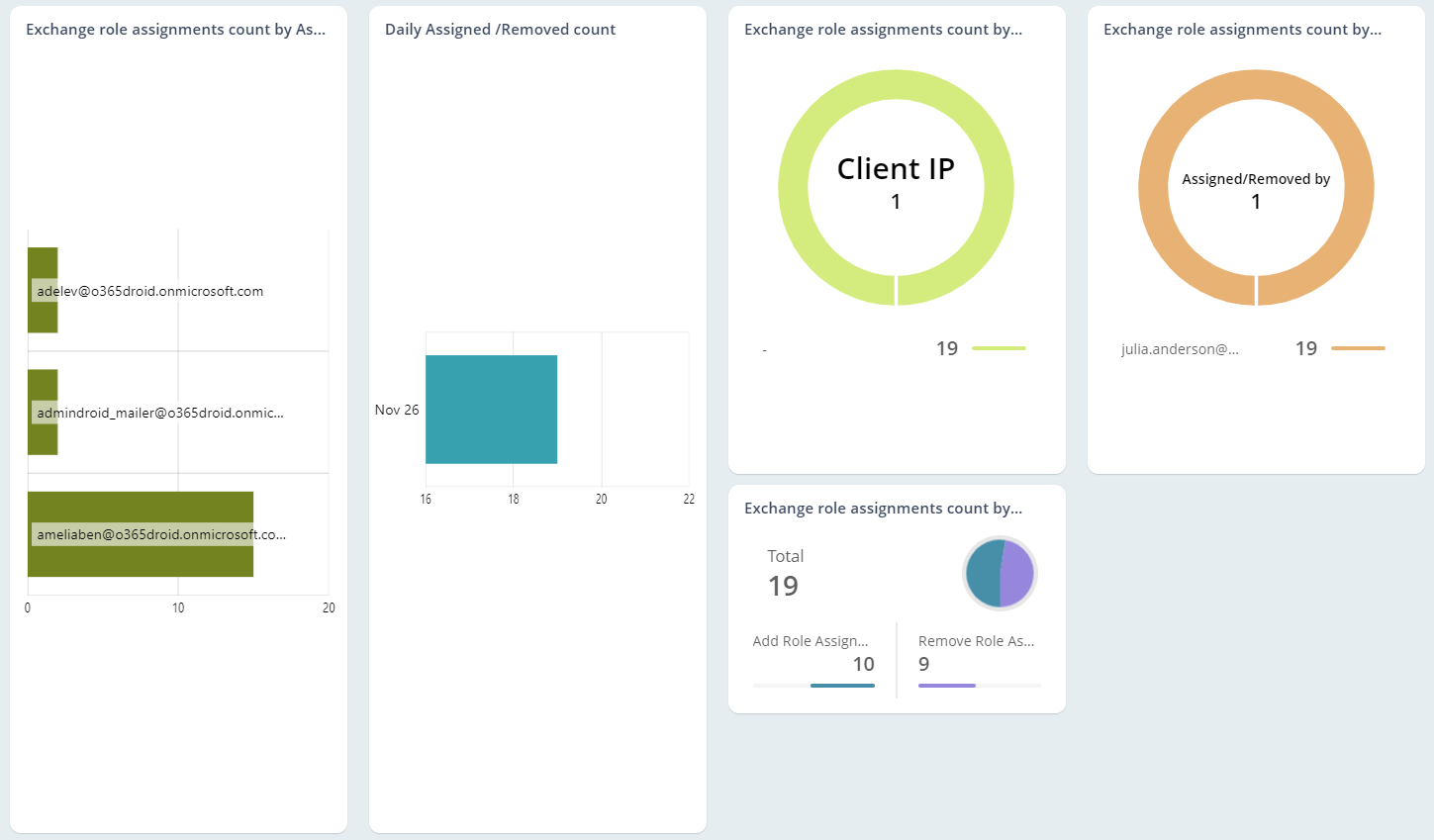Click the teal Nov 26 bar
Viewport: 1434px width, 840px height.
coord(491,410)
